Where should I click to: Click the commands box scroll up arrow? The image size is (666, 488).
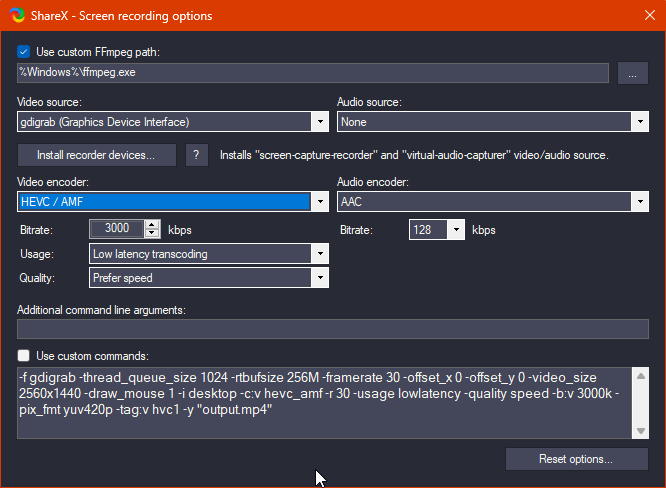(641, 376)
